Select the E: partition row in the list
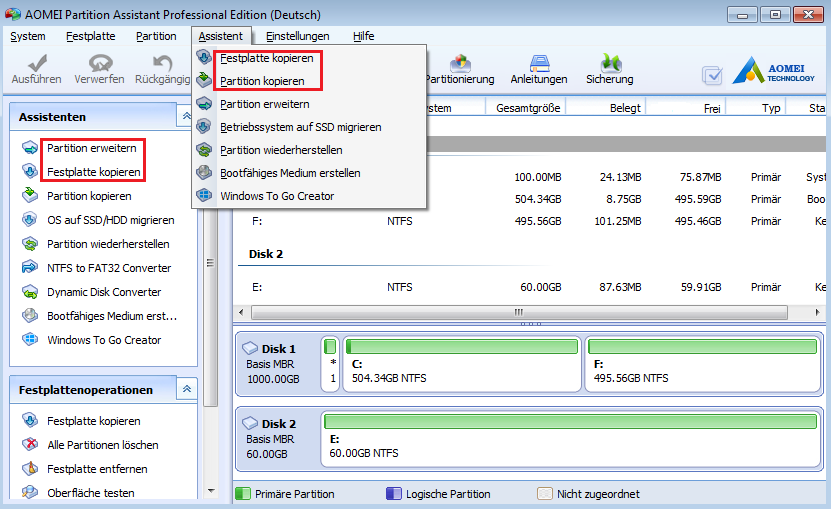Viewport: 831px width, 509px height. click(x=530, y=287)
